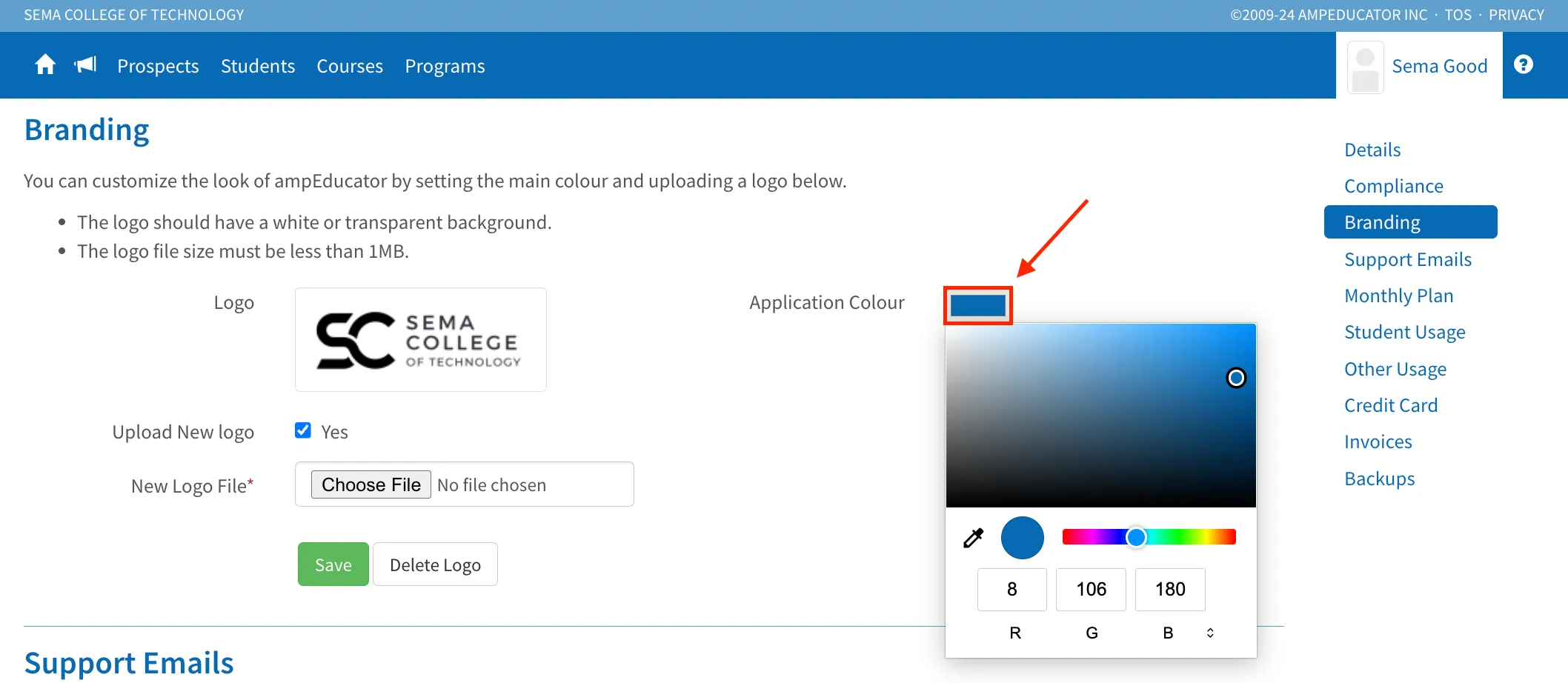
Task: Open Credit Card in the side menu
Action: [x=1391, y=405]
